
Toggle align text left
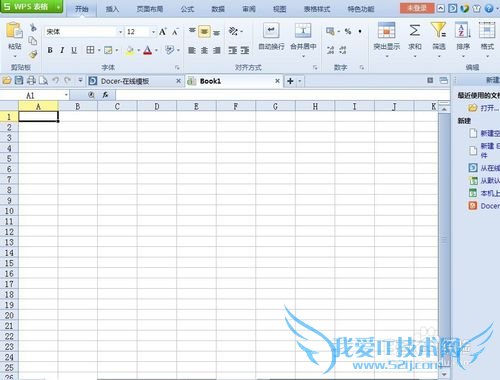pyautogui.click(x=192, y=50)
